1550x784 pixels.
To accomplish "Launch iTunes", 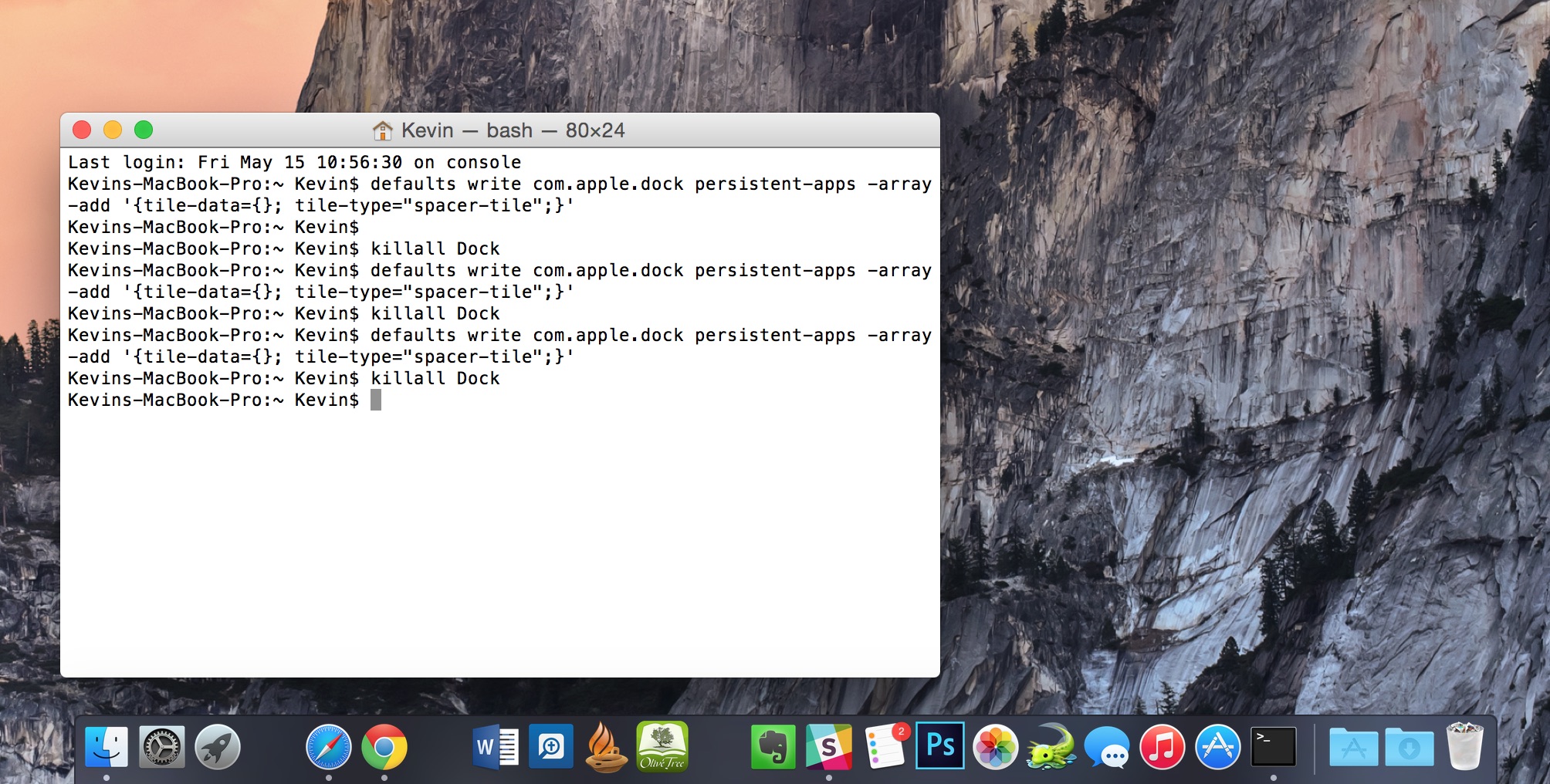I will pyautogui.click(x=1163, y=747).
